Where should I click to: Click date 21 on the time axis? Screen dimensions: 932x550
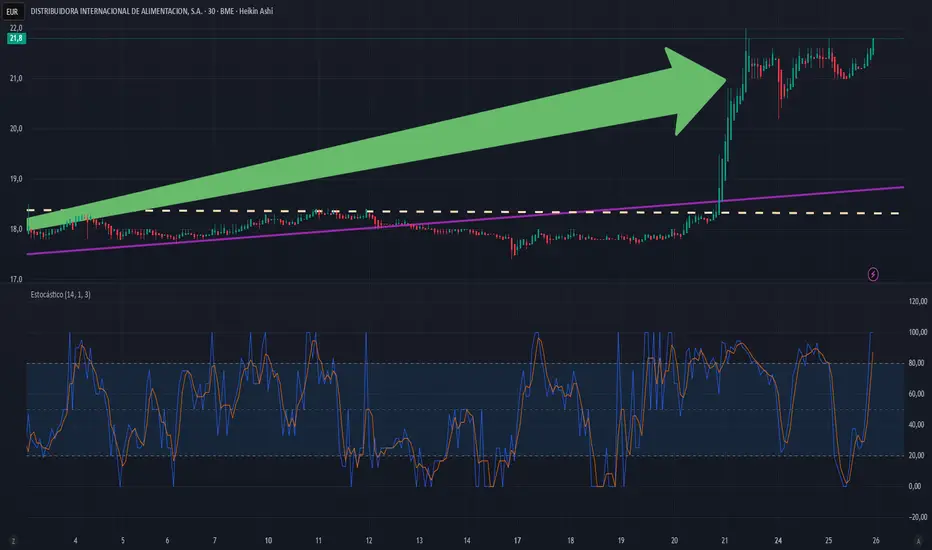pyautogui.click(x=725, y=540)
